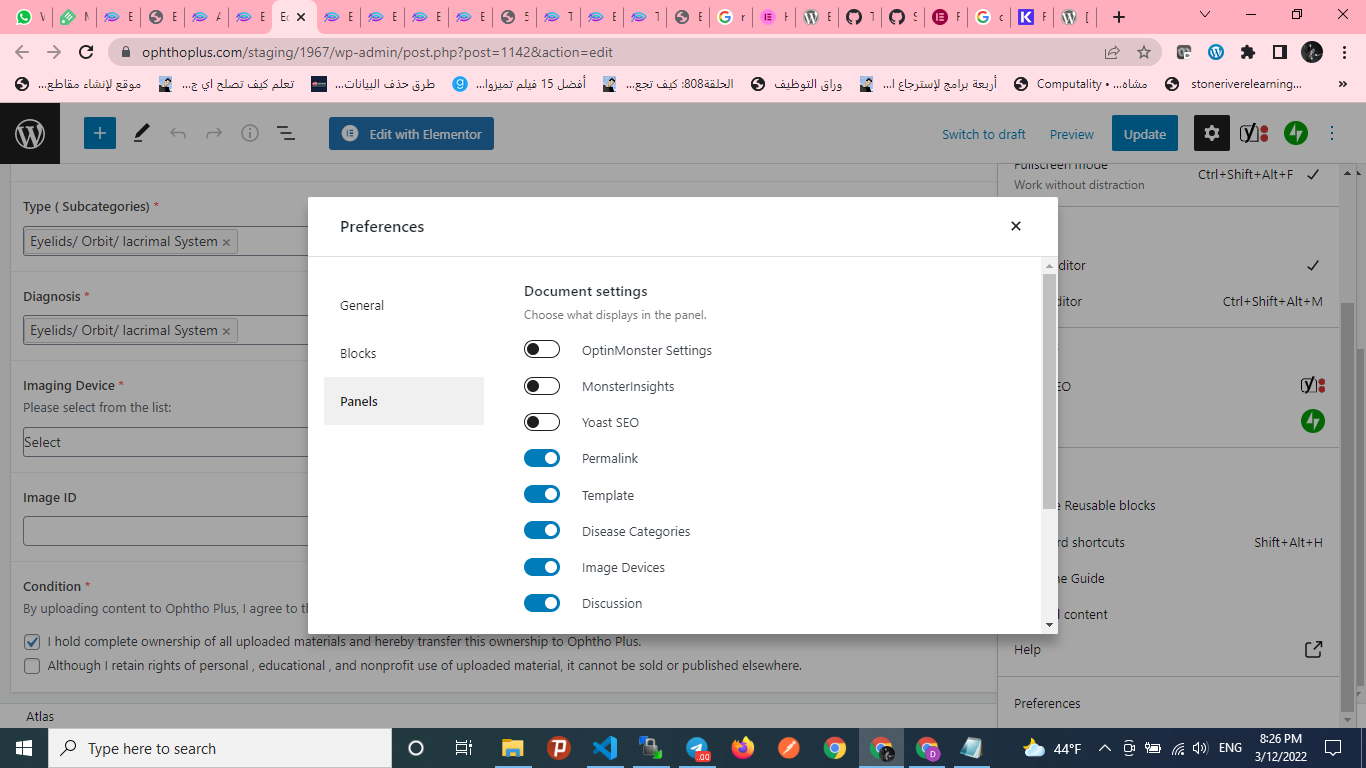The height and width of the screenshot is (768, 1366).
Task: Click the Edit with Elementor button
Action: pos(411,134)
